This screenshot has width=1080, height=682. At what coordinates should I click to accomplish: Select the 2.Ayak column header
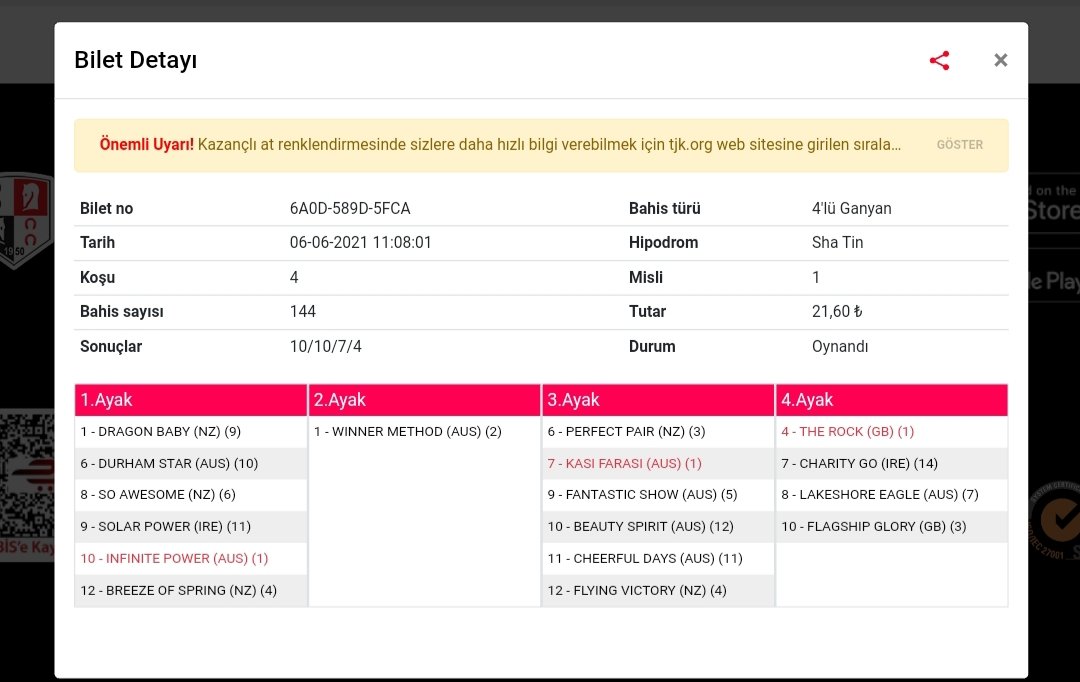tap(424, 400)
